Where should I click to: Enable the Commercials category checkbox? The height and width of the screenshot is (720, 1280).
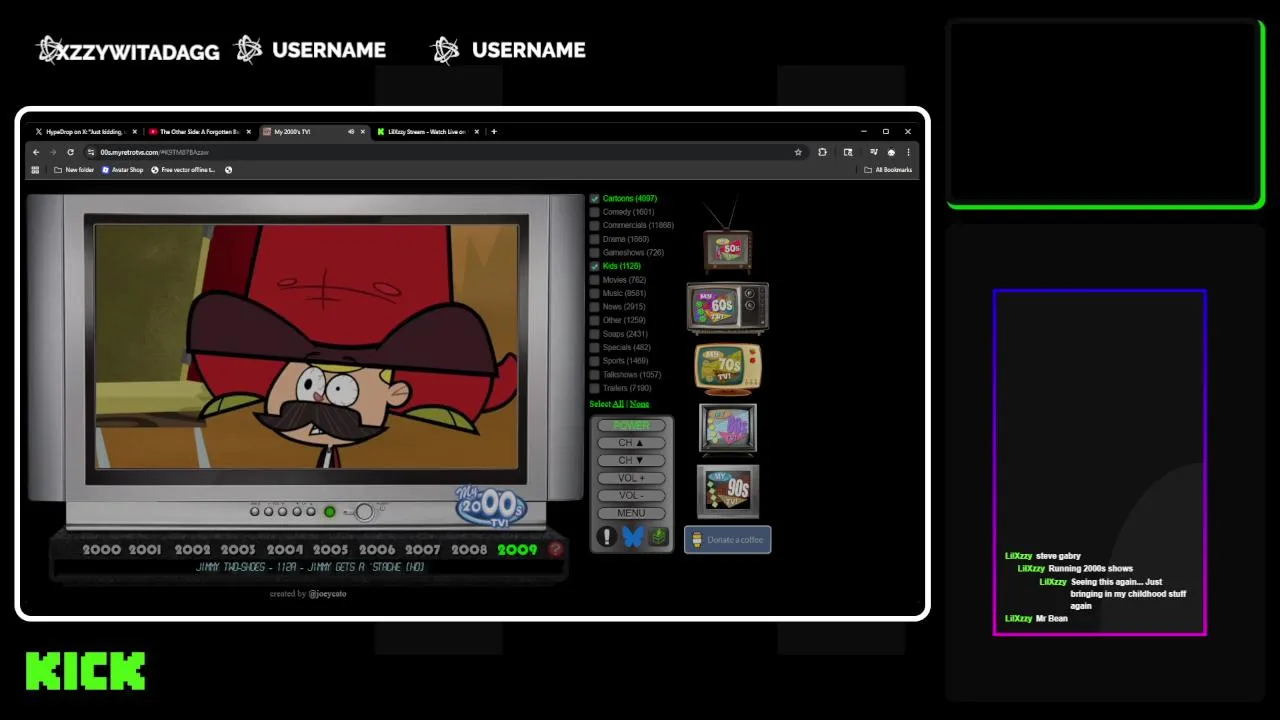pos(594,226)
